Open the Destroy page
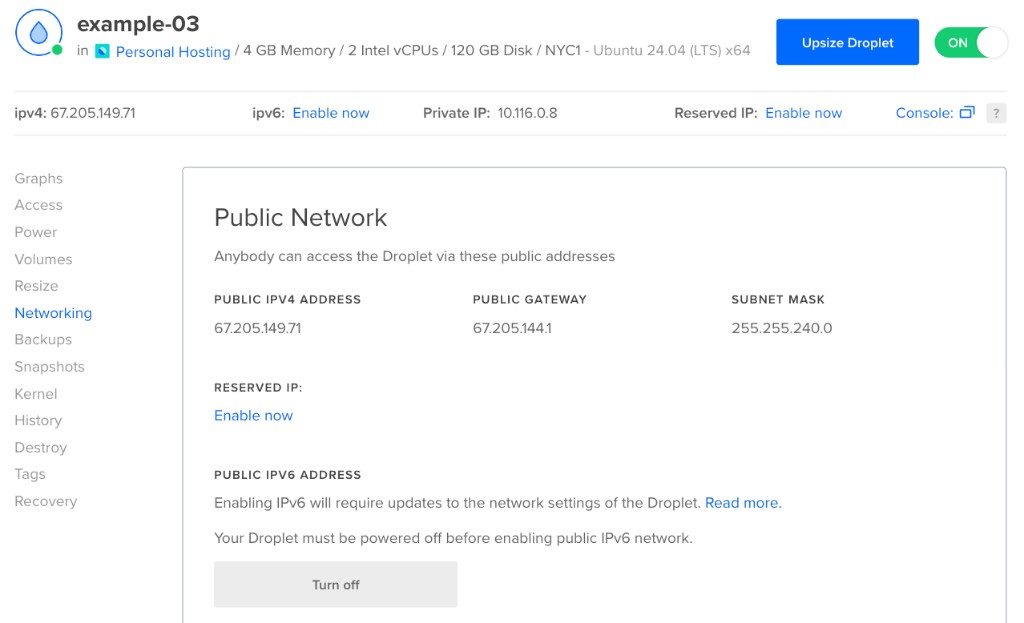Screen dimensions: 1024x623 click(41, 447)
